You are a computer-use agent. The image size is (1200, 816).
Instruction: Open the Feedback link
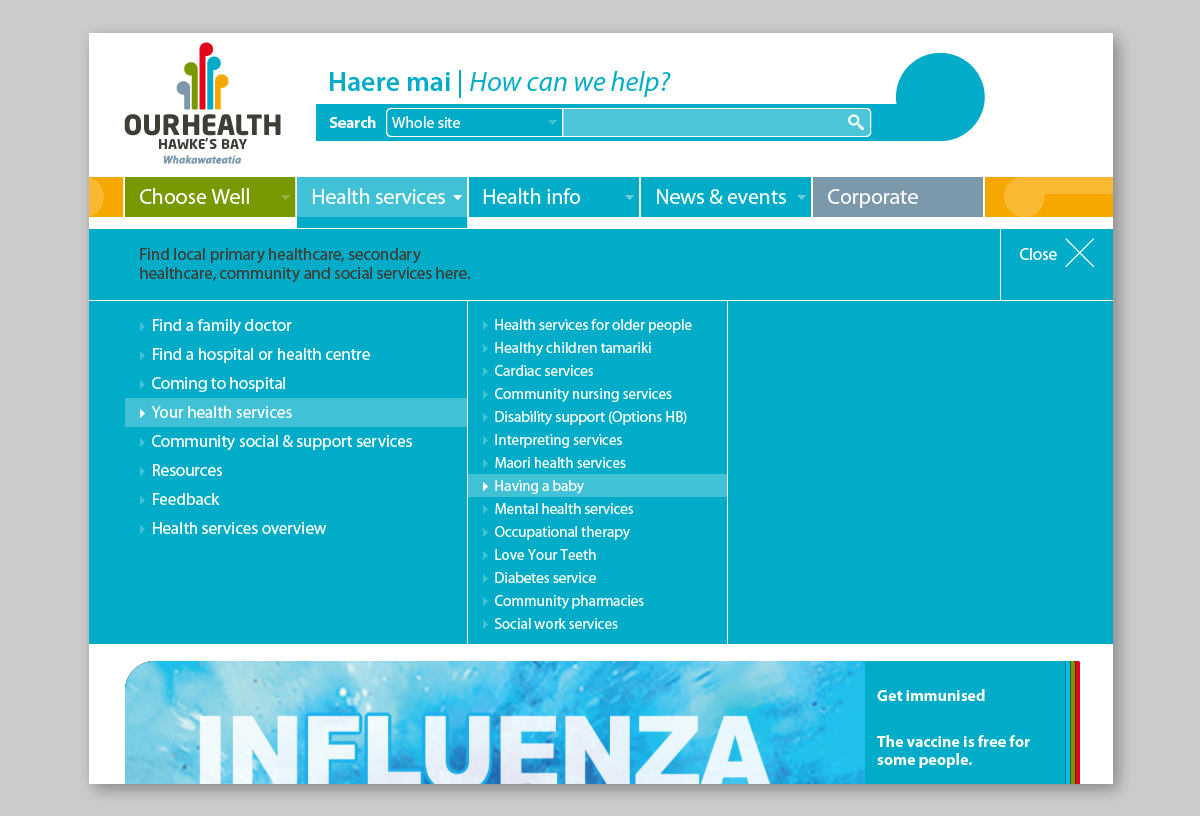coord(185,499)
